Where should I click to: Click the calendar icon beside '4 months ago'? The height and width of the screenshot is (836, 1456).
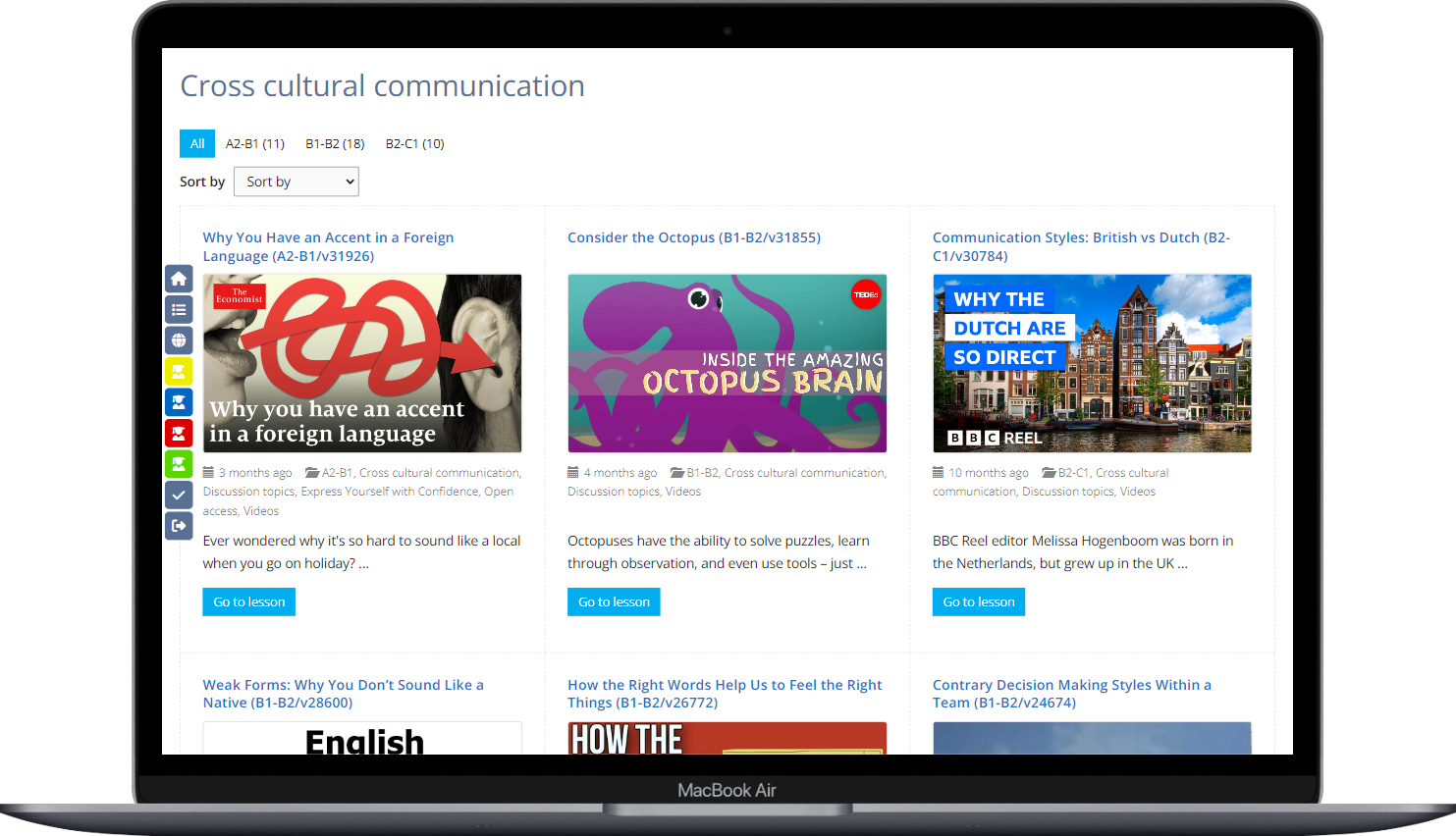(x=573, y=472)
